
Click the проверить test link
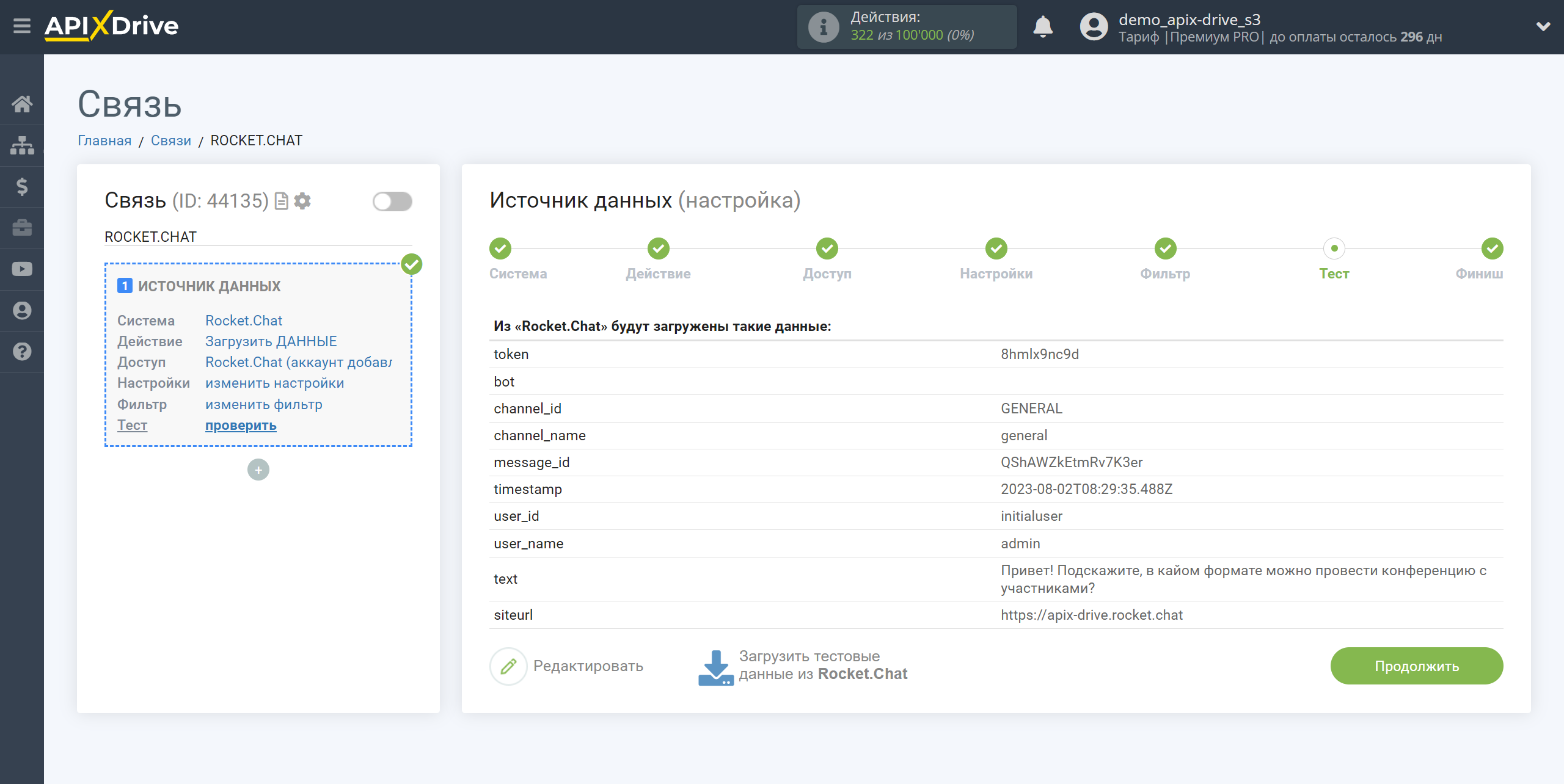tap(241, 425)
